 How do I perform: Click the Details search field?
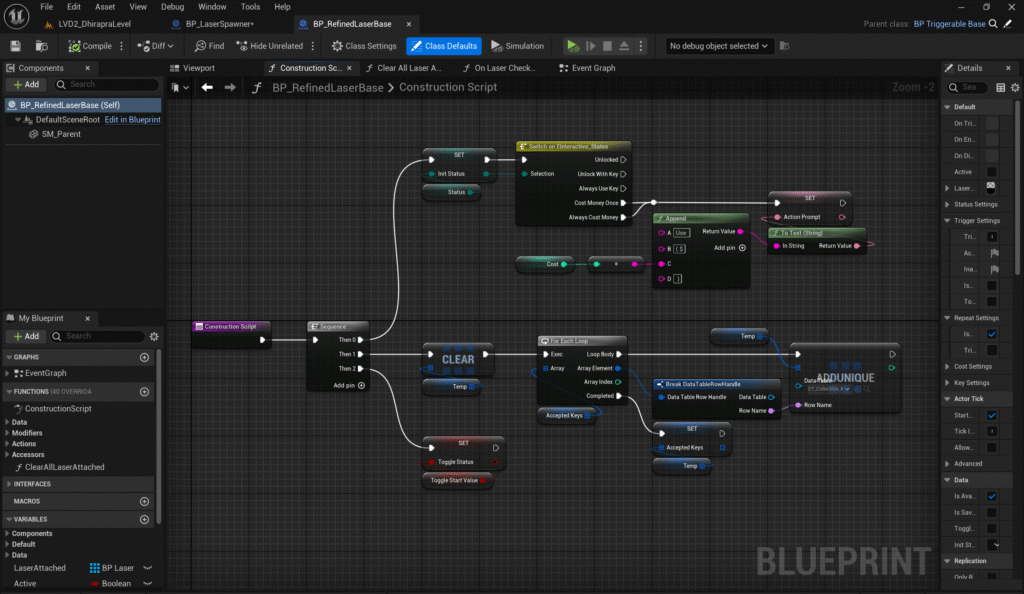click(969, 87)
